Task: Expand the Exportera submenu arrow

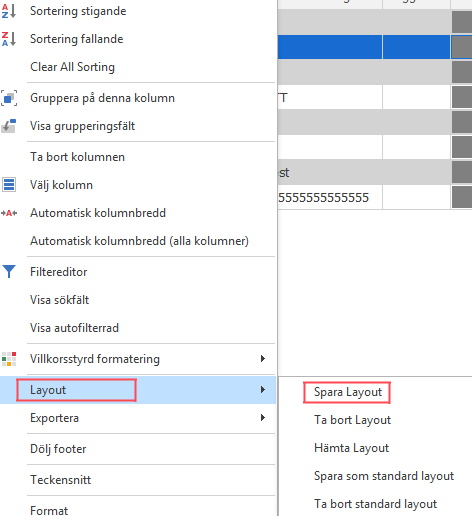Action: pos(263,417)
